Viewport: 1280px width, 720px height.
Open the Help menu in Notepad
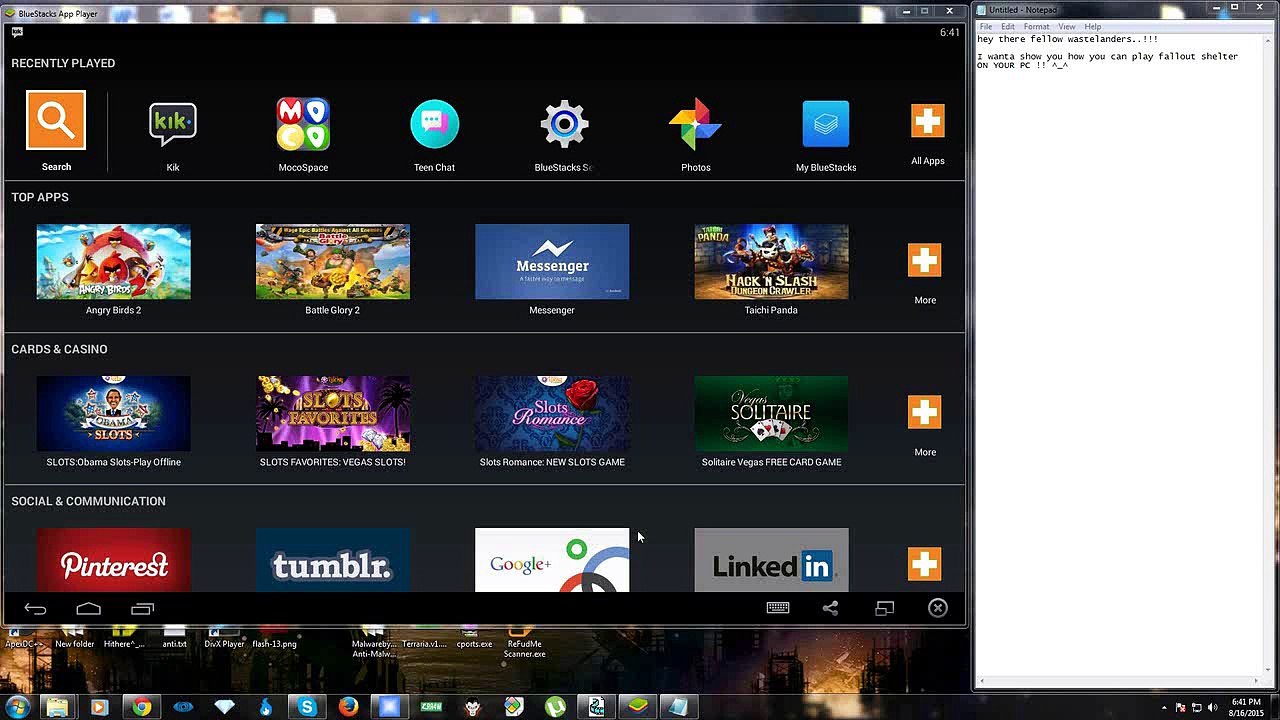pos(1093,26)
